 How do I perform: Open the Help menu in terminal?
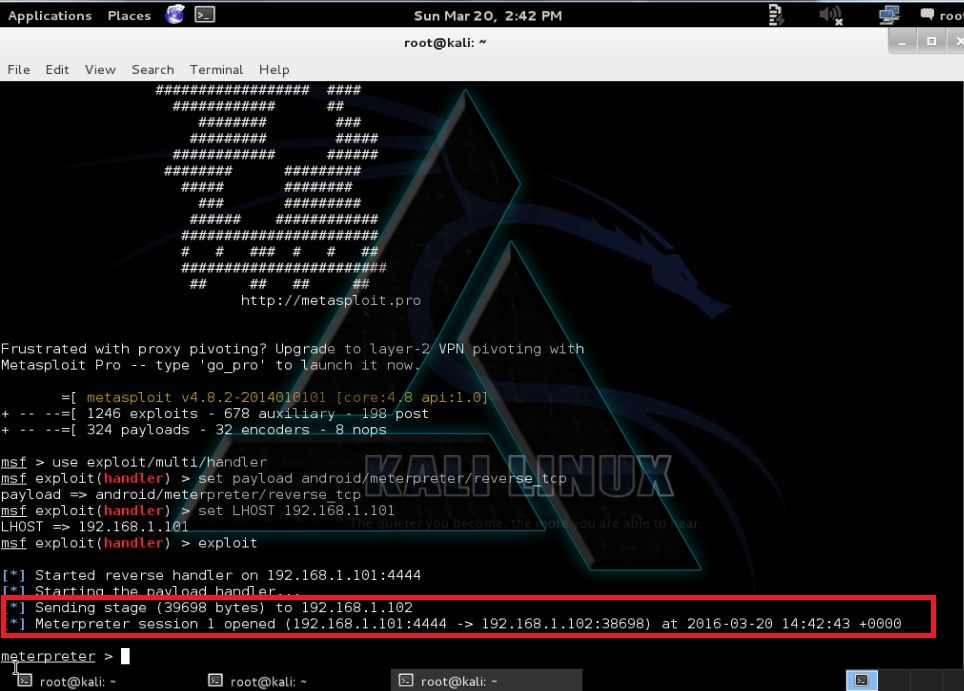(x=274, y=69)
